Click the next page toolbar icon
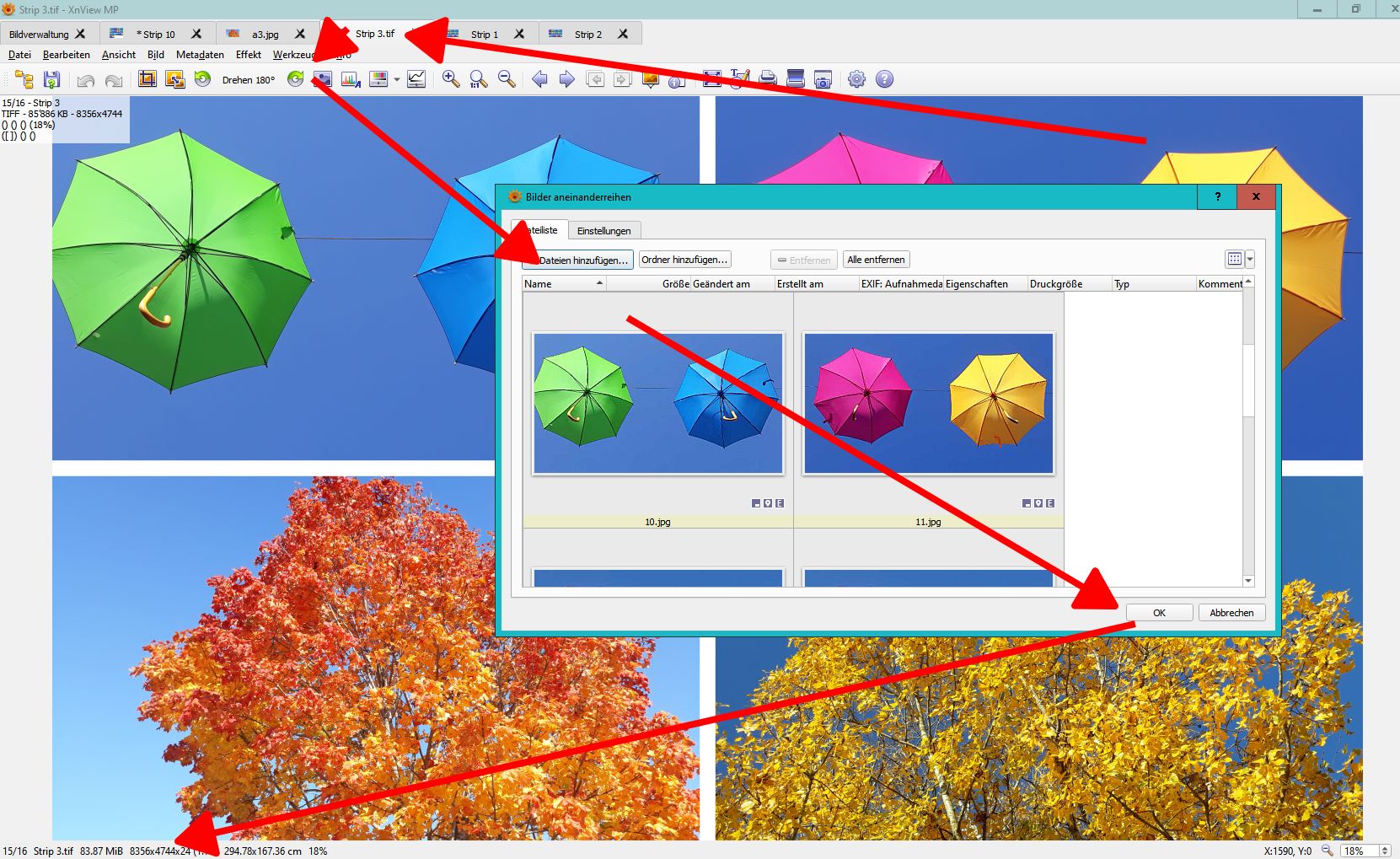This screenshot has height=859, width=1400. click(x=622, y=79)
